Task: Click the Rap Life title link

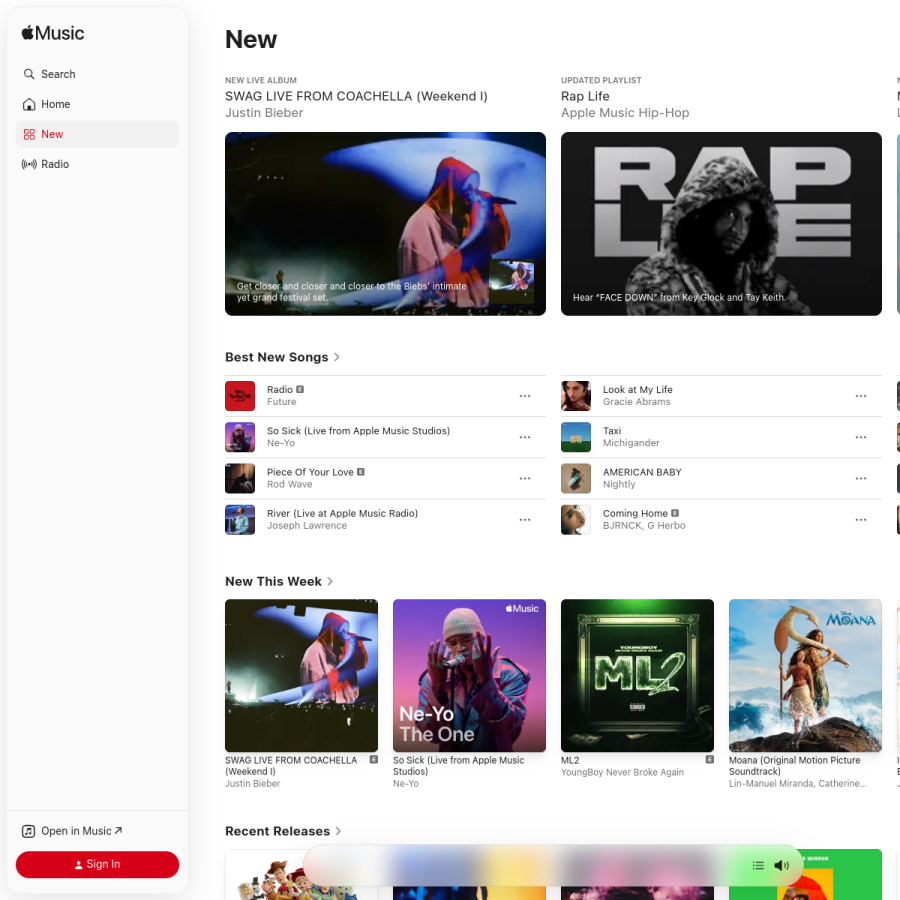Action: (x=585, y=96)
